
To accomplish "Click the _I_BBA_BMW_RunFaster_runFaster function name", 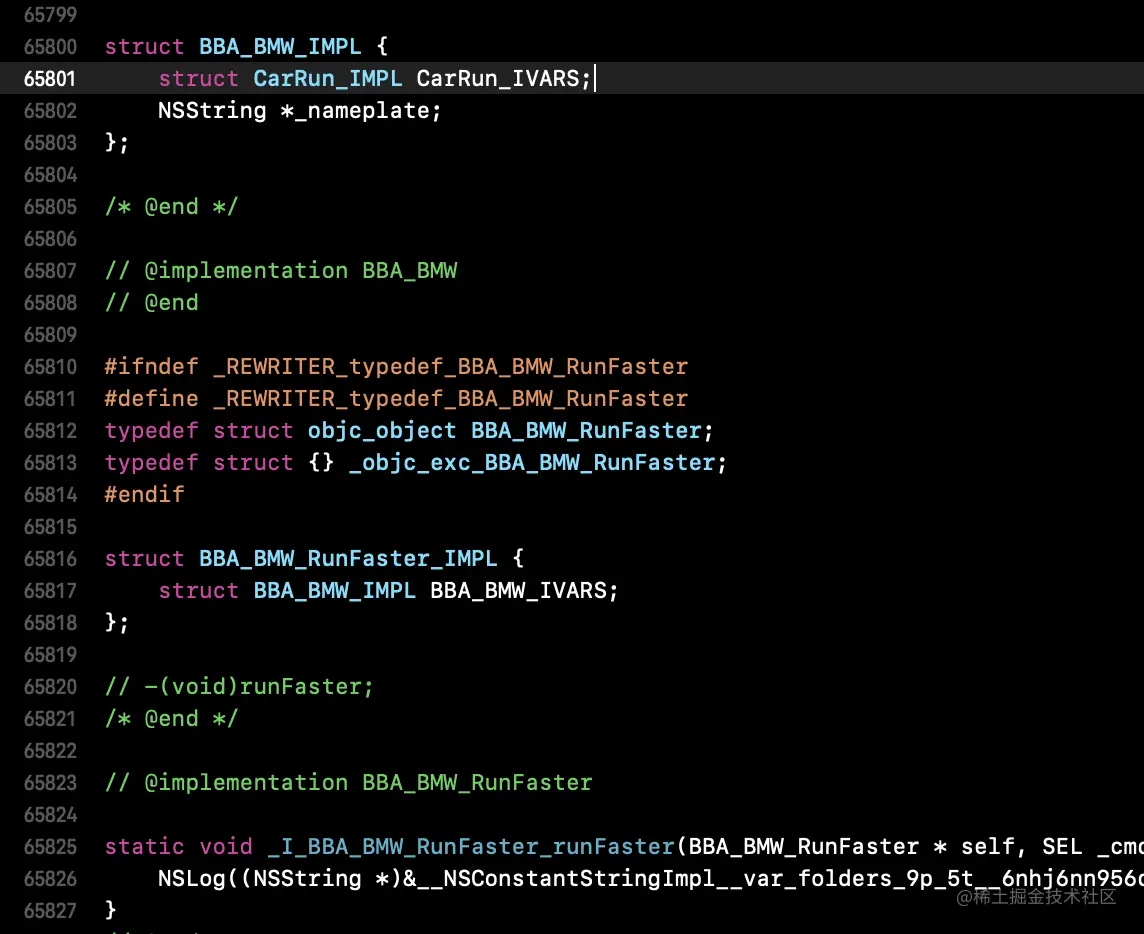I will click(x=471, y=846).
